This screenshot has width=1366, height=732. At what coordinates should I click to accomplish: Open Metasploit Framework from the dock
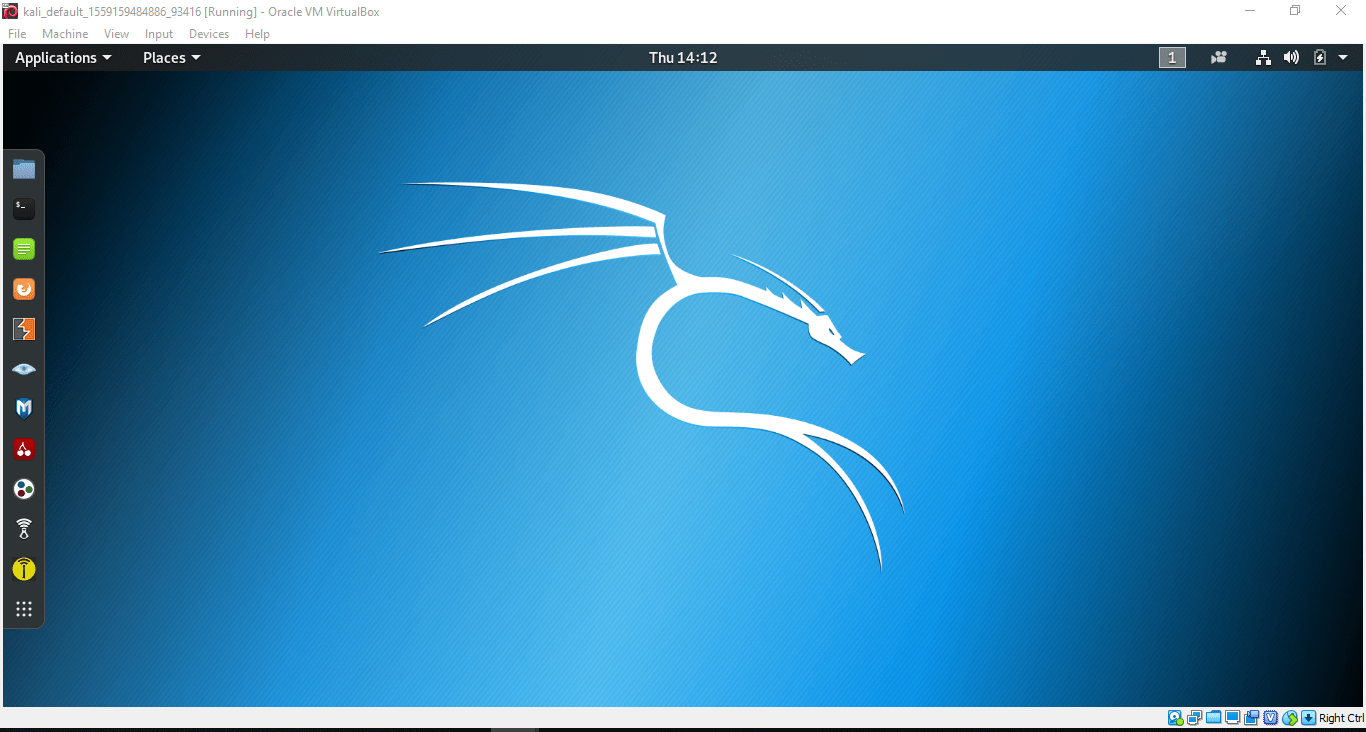(24, 409)
